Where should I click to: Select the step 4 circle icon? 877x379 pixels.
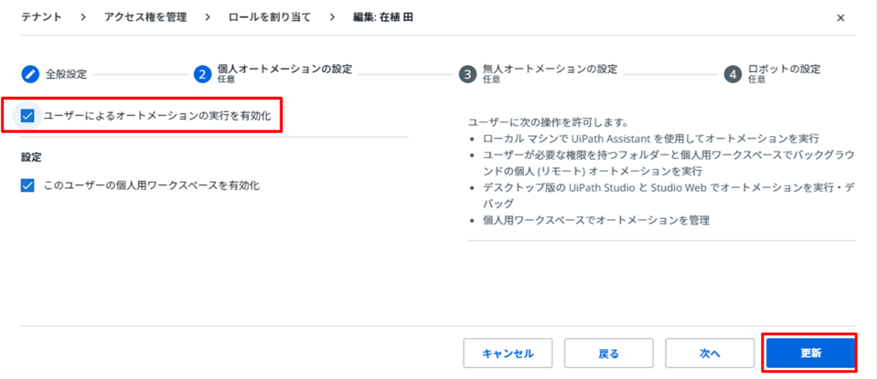(732, 74)
